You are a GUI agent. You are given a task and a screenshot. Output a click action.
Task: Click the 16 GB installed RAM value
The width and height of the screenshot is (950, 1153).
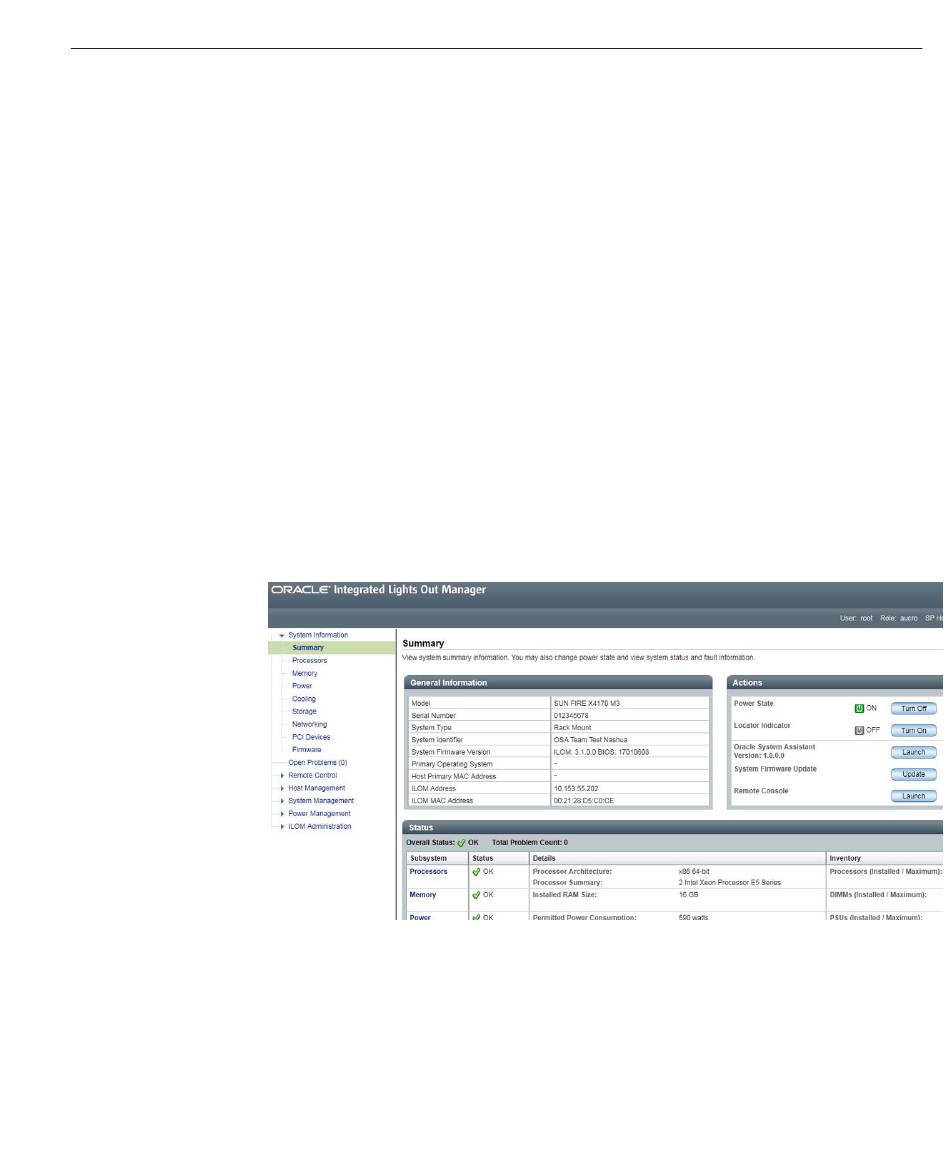click(688, 895)
